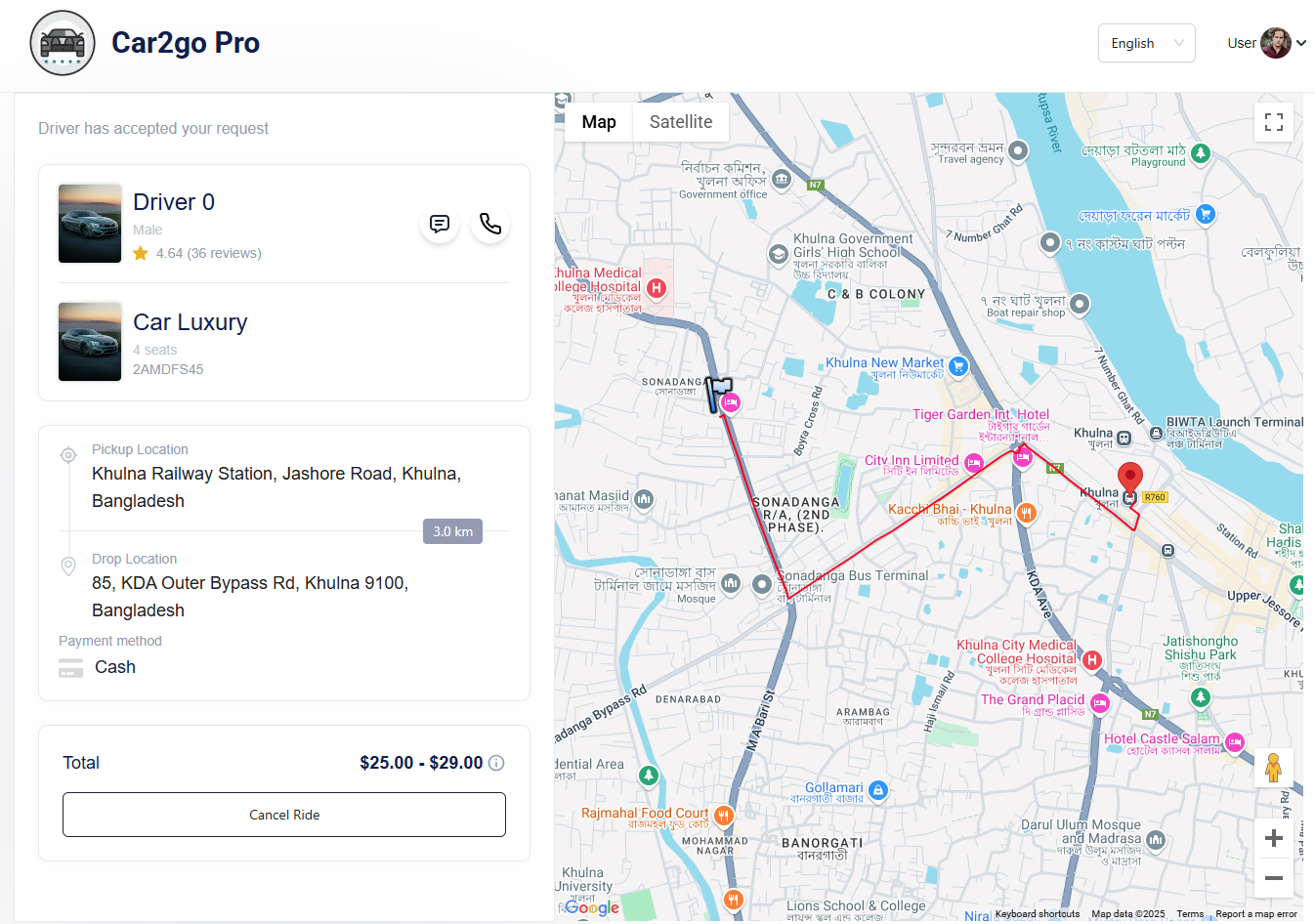Open the chat message to driver icon

pyautogui.click(x=440, y=224)
